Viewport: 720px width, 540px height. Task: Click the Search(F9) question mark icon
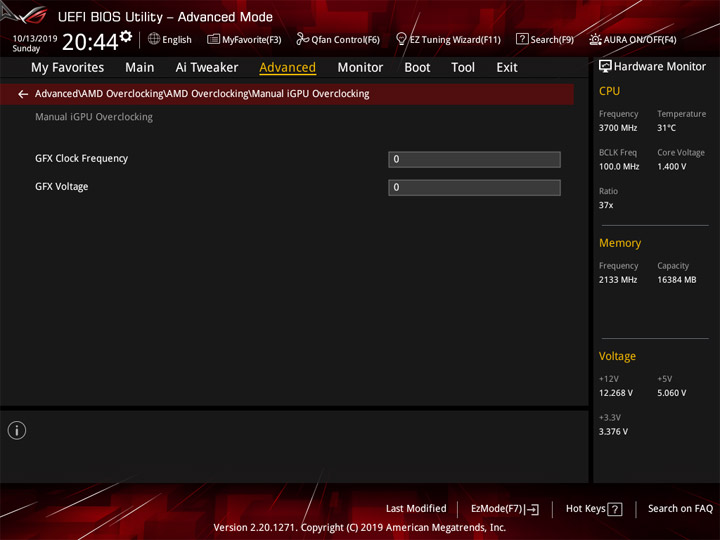(522, 39)
